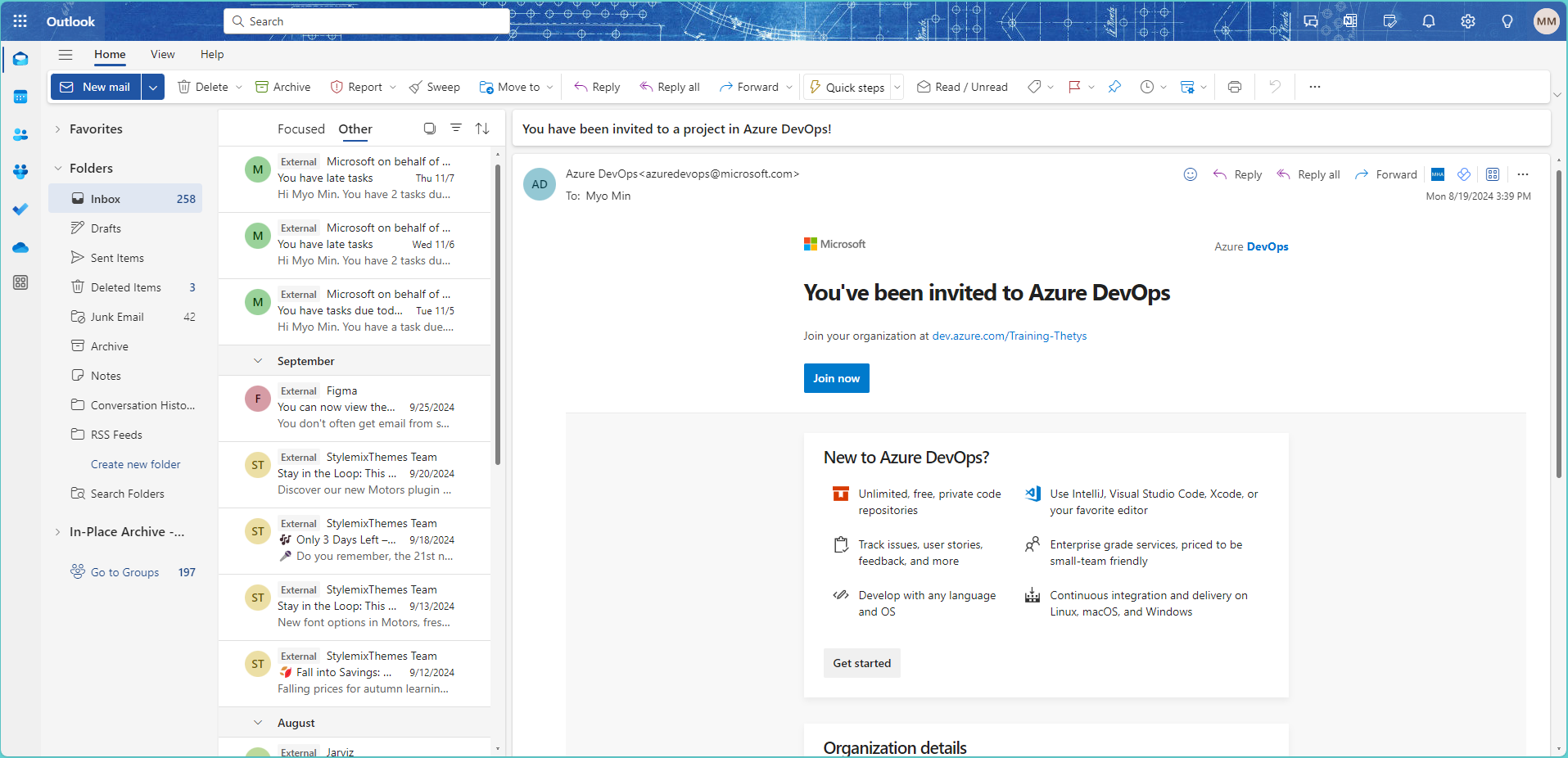The width and height of the screenshot is (1568, 758).
Task: Compose with the New mail button
Action: point(97,87)
